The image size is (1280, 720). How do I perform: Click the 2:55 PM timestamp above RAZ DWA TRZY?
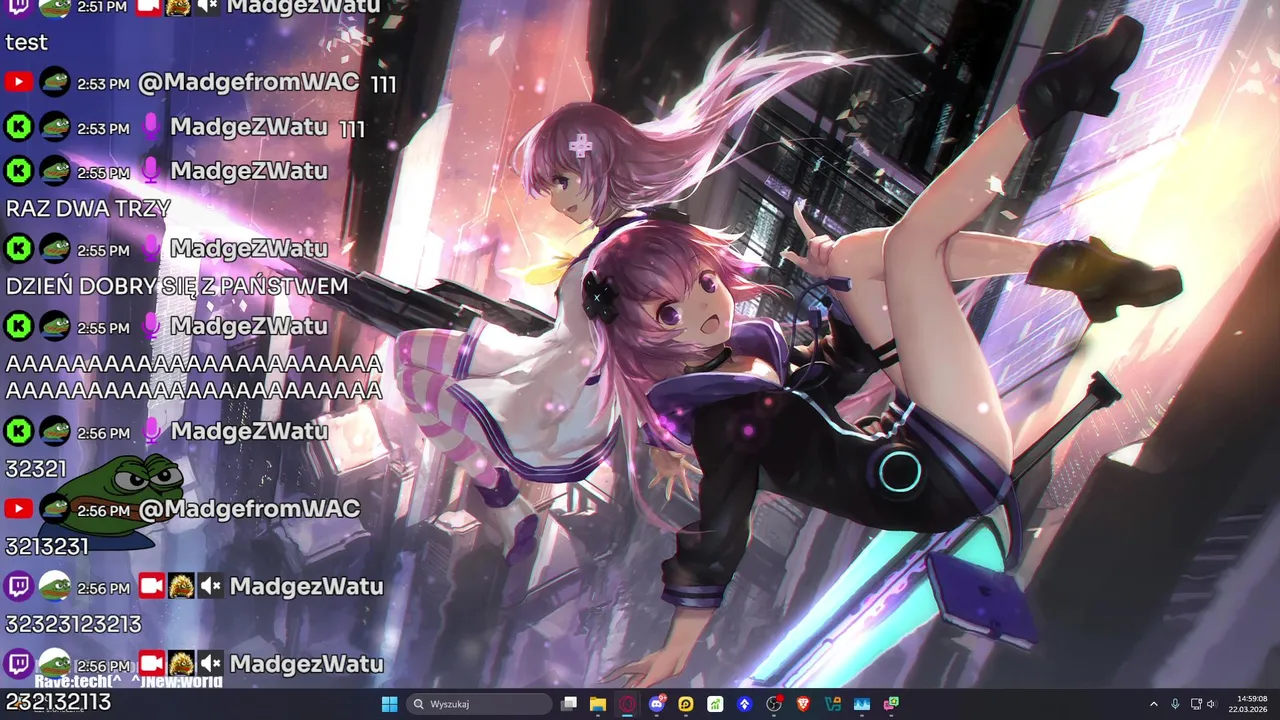click(104, 173)
